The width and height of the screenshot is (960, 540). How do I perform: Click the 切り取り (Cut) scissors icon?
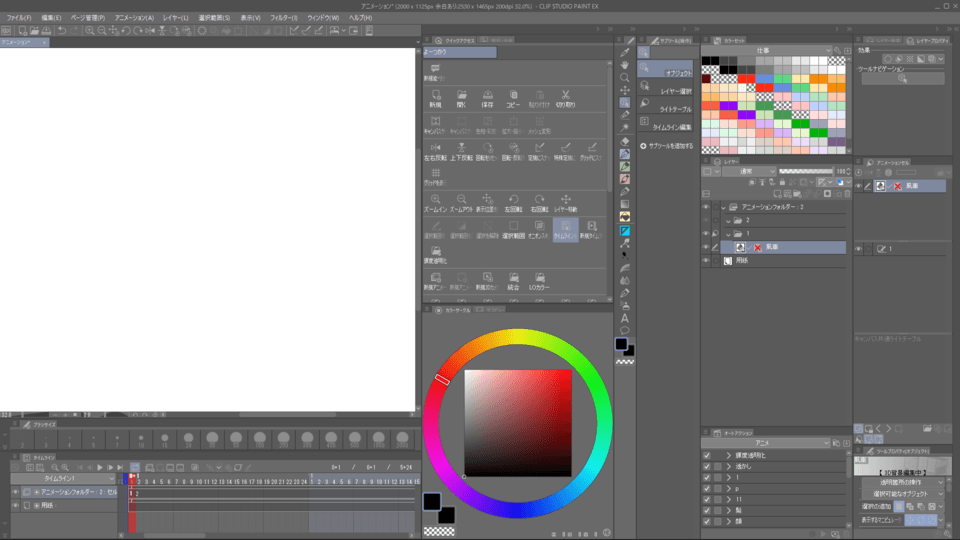pyautogui.click(x=565, y=98)
